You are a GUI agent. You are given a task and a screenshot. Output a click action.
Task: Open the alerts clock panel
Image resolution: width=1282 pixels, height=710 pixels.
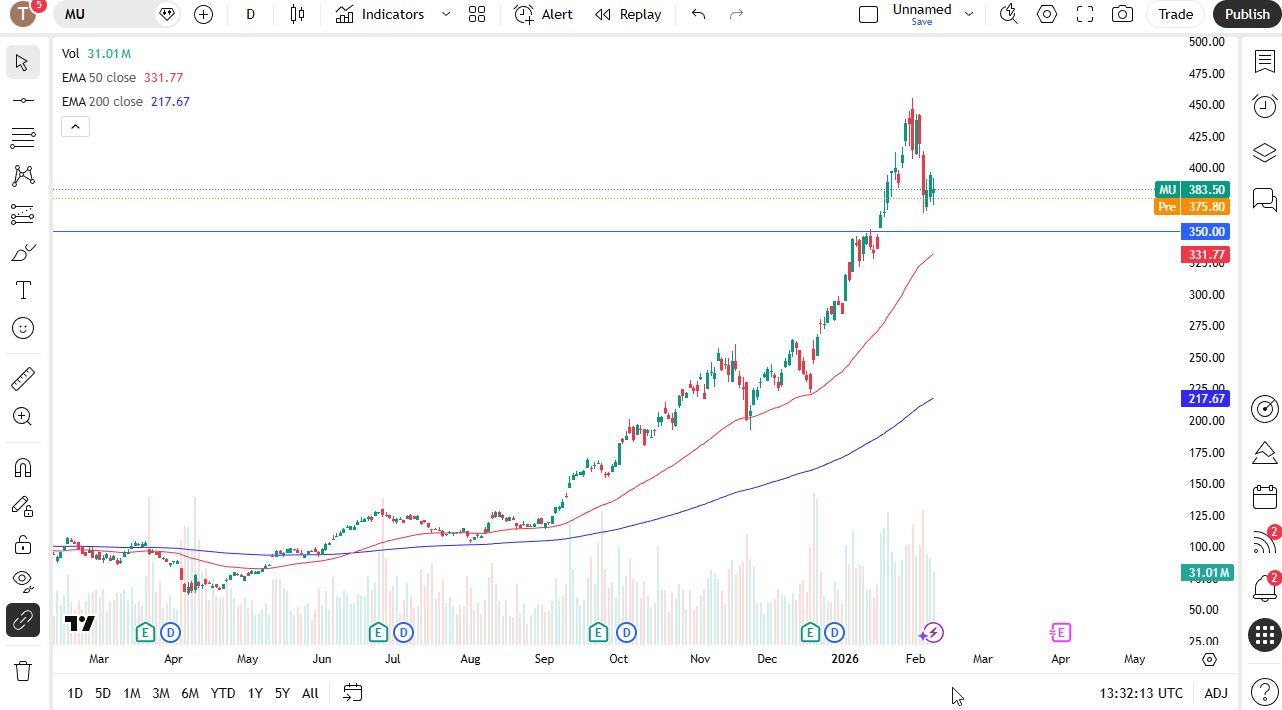(x=1265, y=106)
